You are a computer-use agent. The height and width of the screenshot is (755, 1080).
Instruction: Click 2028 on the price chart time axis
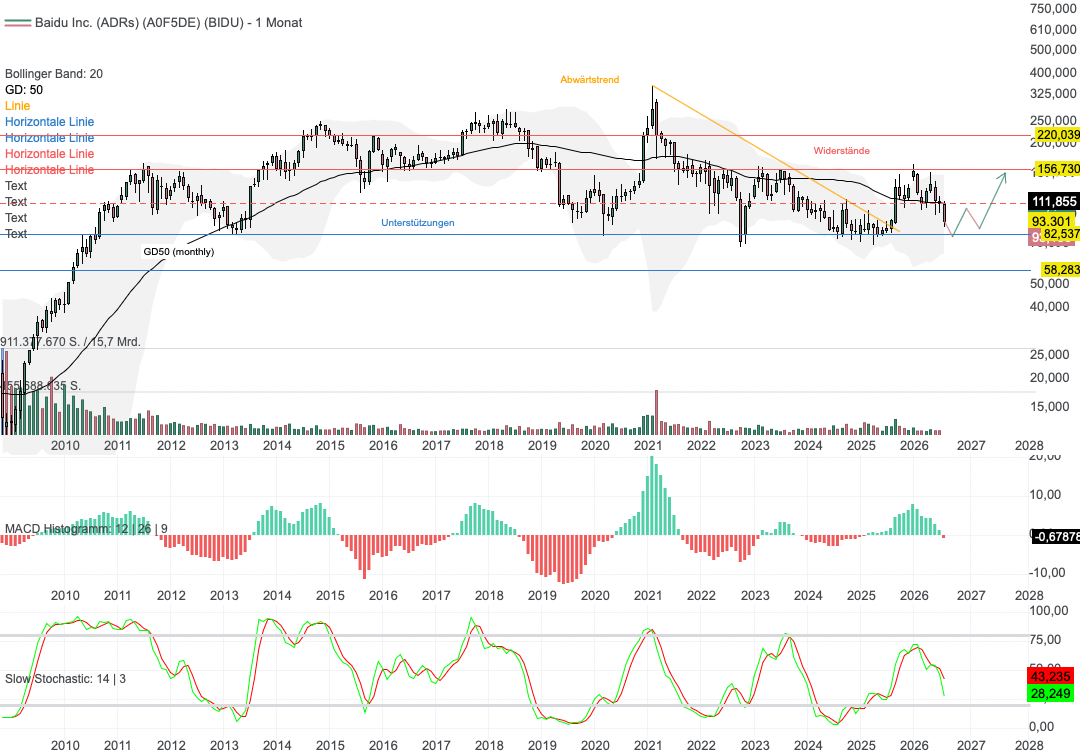(x=1029, y=446)
